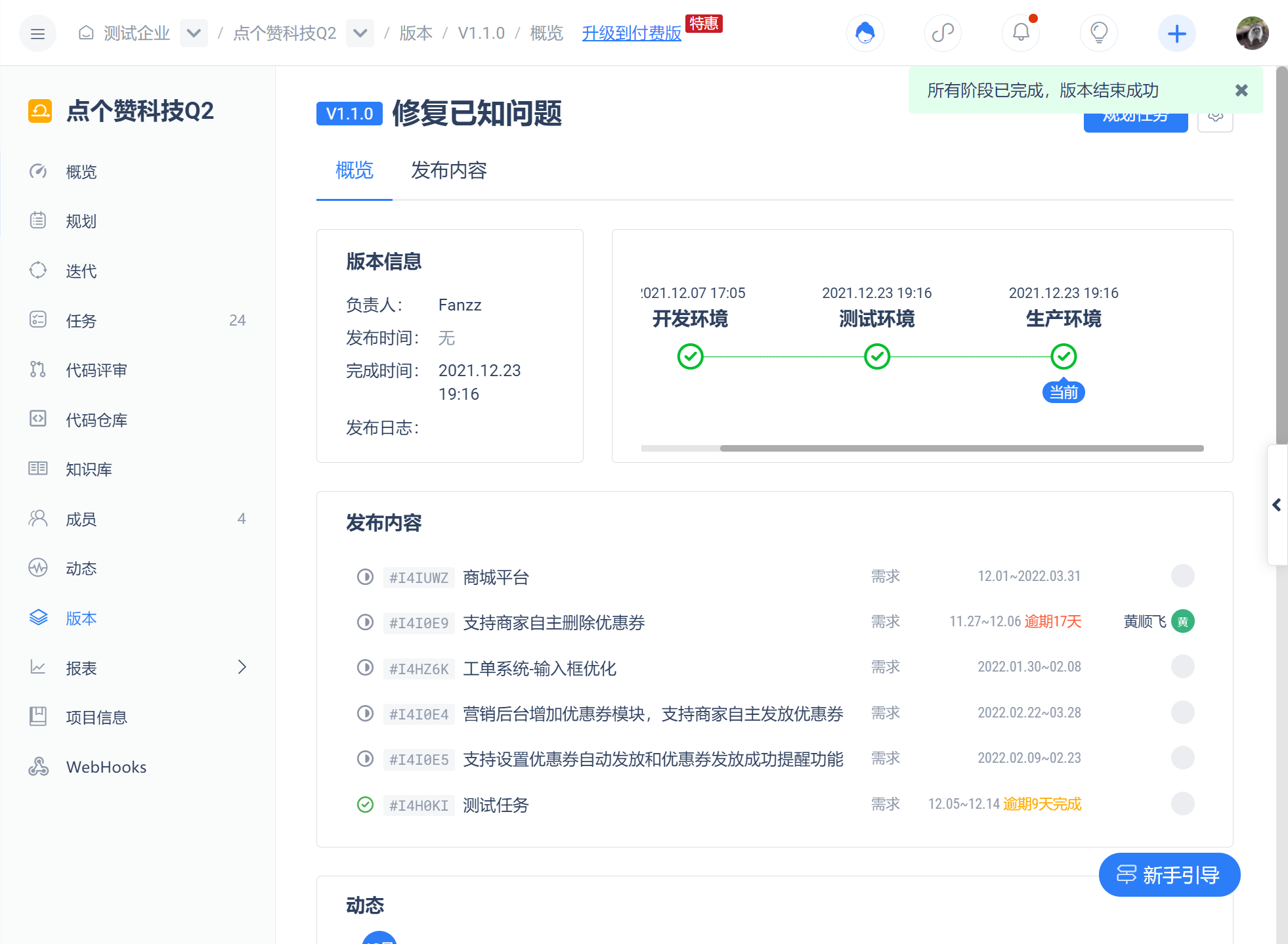Image resolution: width=1288 pixels, height=944 pixels.
Task: Click the 生产环境 stage checkmark
Action: (1063, 356)
